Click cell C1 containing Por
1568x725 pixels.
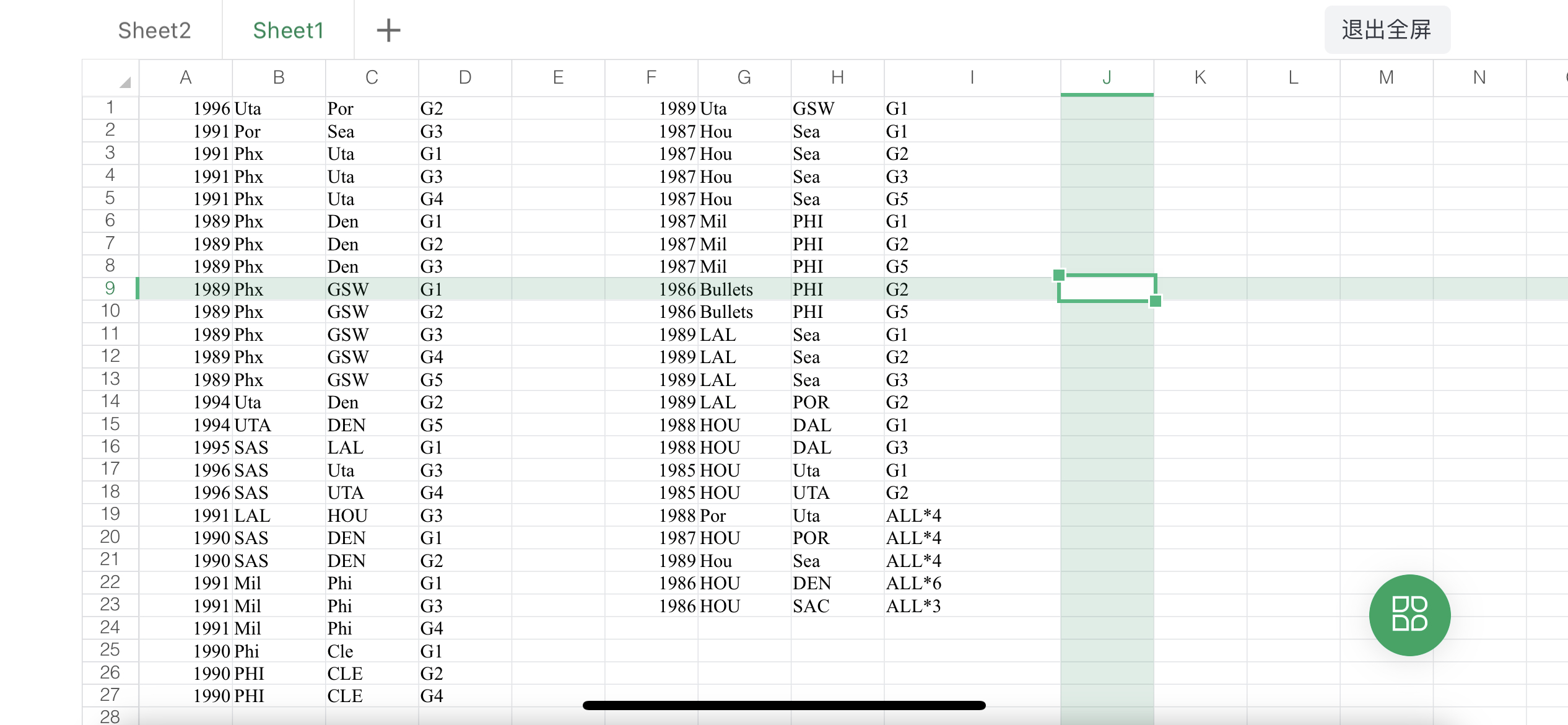pyautogui.click(x=372, y=108)
